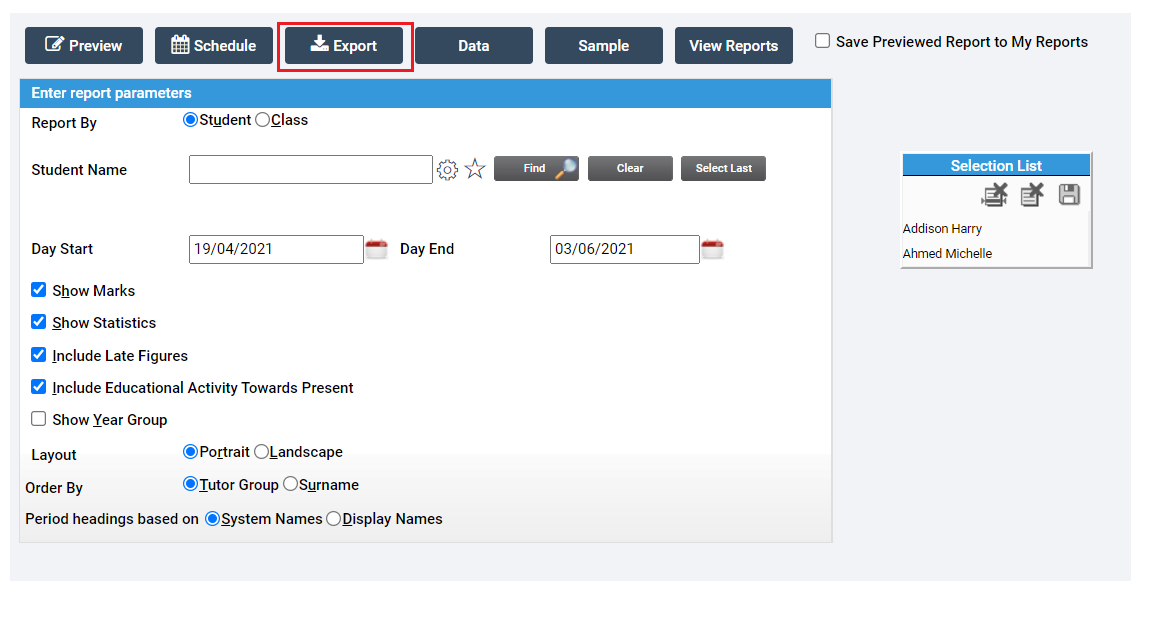Screen dimensions: 1175x627
Task: Select Addison Harry in the Selection List
Action: [941, 228]
